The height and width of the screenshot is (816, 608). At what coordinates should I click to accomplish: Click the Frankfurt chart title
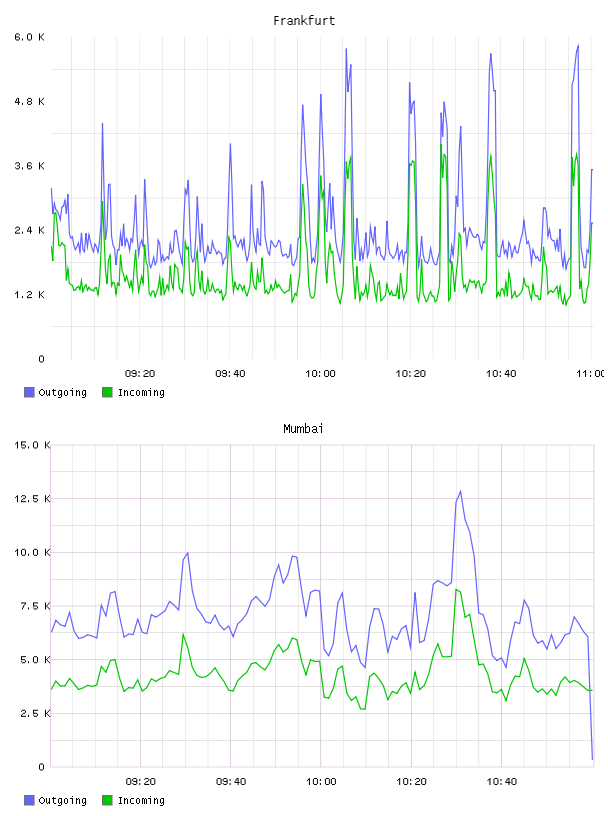pyautogui.click(x=304, y=21)
